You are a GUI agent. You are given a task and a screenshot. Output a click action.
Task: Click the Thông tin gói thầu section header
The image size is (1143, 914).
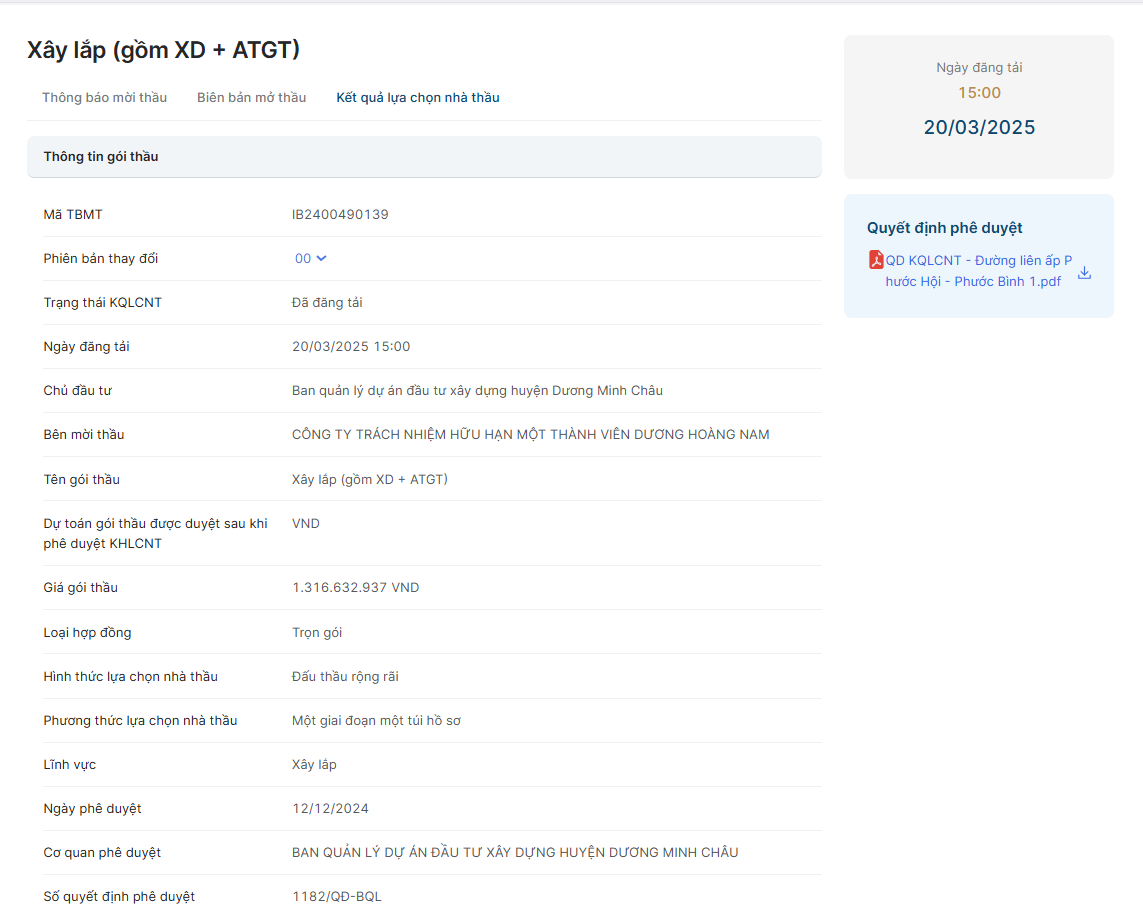click(x=101, y=157)
